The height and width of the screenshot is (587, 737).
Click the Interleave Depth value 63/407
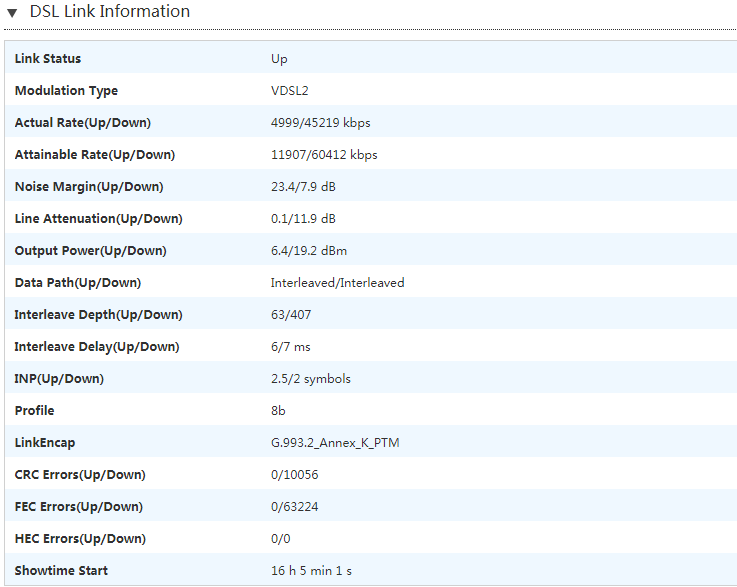(290, 315)
